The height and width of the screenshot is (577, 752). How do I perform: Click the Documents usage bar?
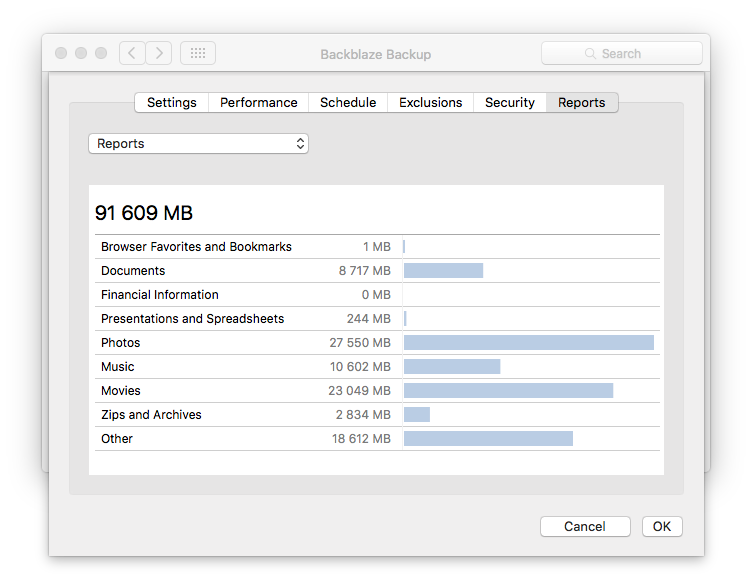tap(443, 271)
